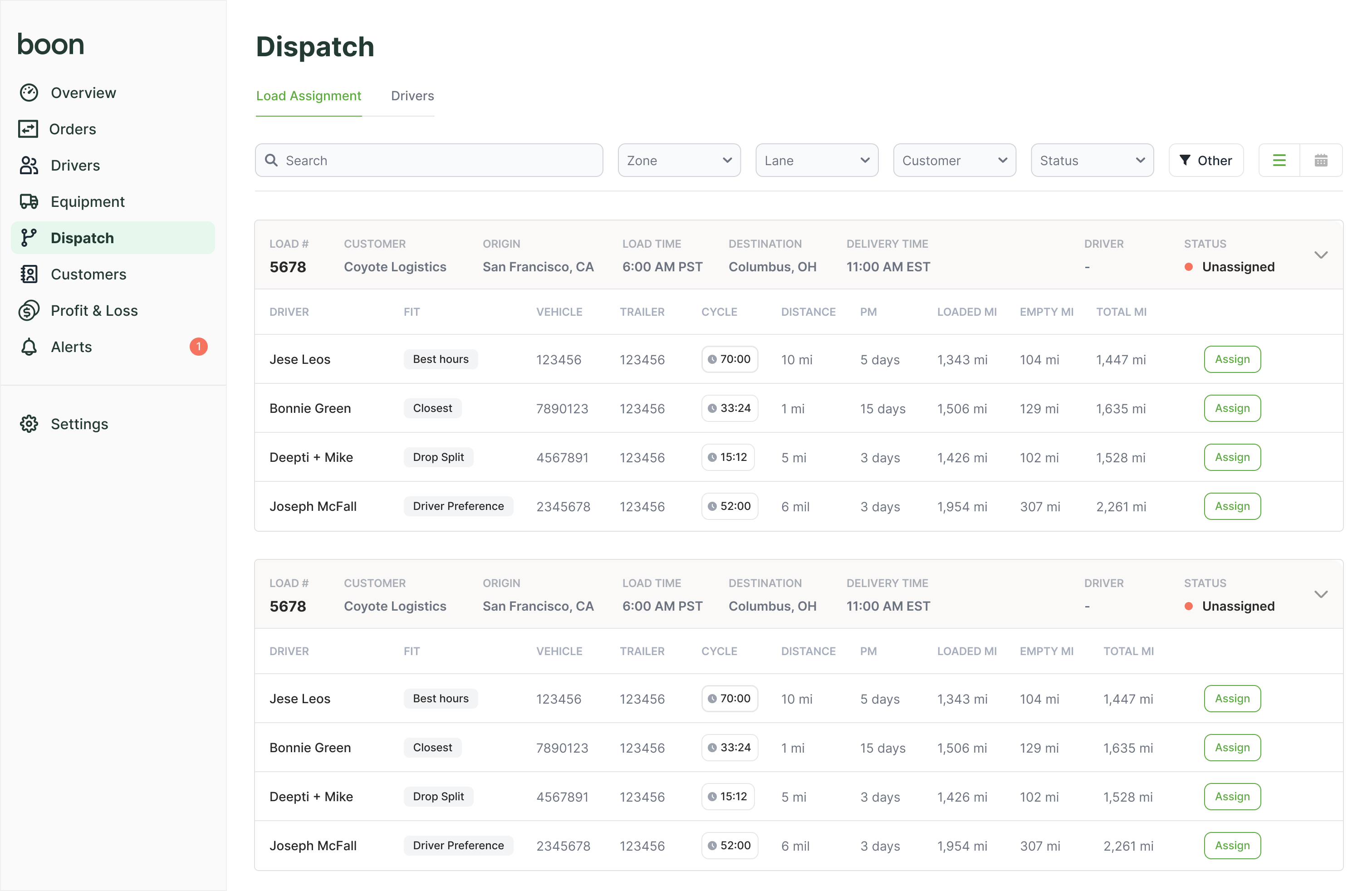The width and height of the screenshot is (1372, 891).
Task: Switch to the Drivers tab
Action: click(x=412, y=96)
